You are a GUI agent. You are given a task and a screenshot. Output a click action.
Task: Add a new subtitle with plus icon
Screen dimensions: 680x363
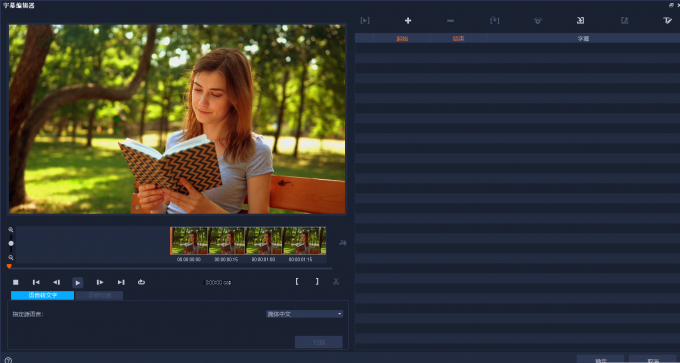pyautogui.click(x=408, y=20)
